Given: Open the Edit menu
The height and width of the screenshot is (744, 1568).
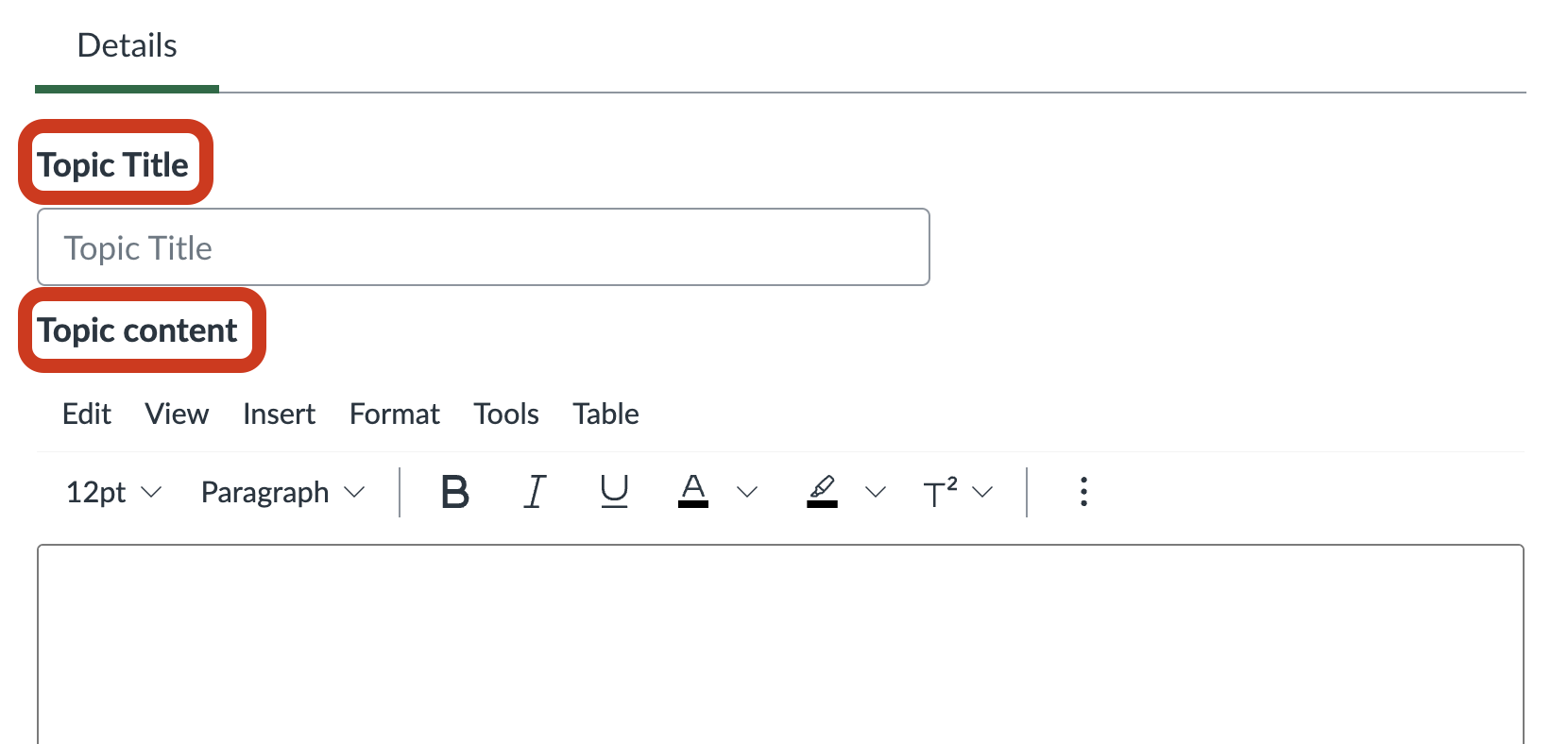Looking at the screenshot, I should coord(87,414).
